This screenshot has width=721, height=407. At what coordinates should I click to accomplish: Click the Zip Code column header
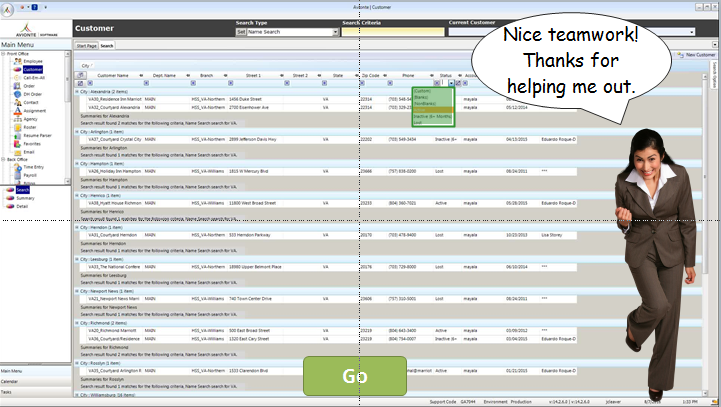coord(371,75)
